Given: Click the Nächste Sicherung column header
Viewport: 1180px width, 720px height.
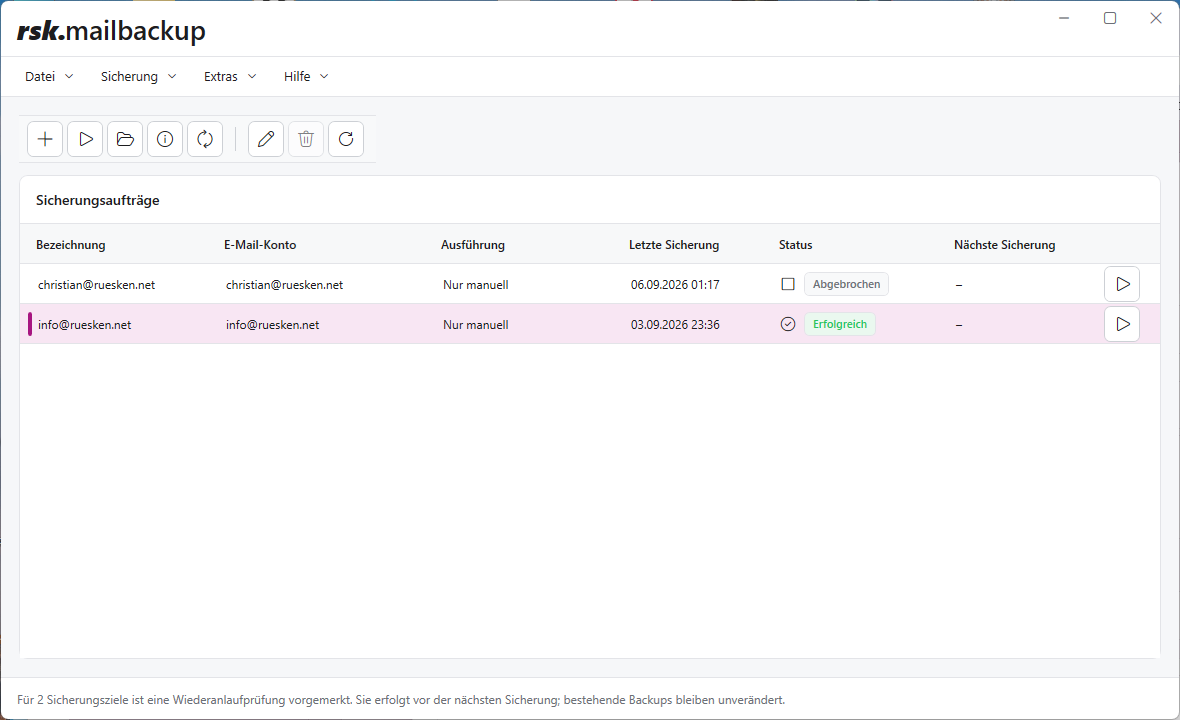Looking at the screenshot, I should [x=1005, y=245].
